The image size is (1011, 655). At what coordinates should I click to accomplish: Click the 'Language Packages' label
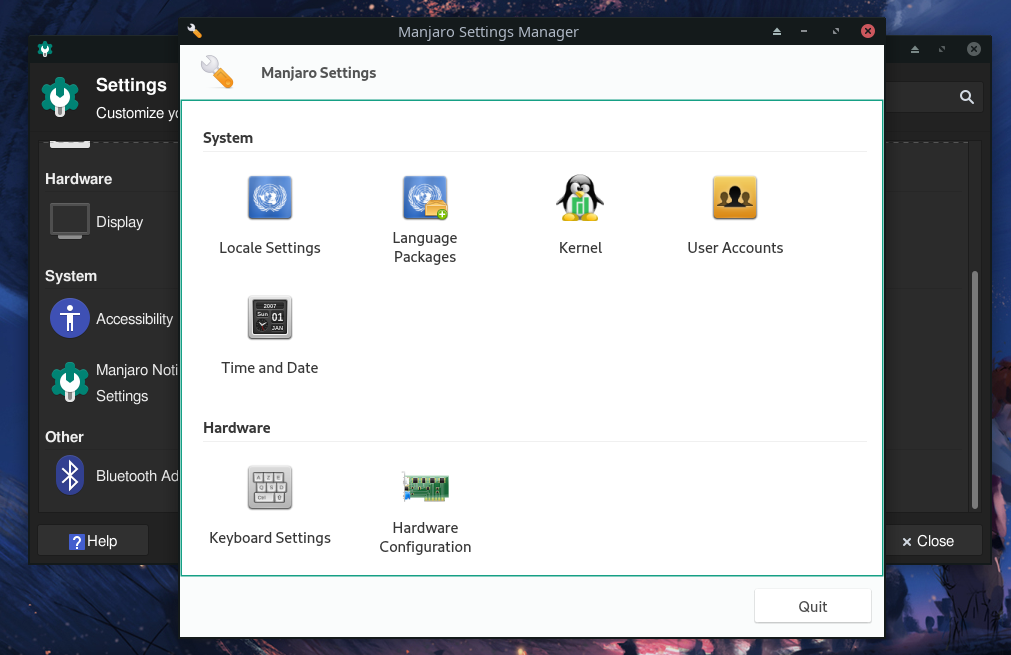[x=425, y=247]
